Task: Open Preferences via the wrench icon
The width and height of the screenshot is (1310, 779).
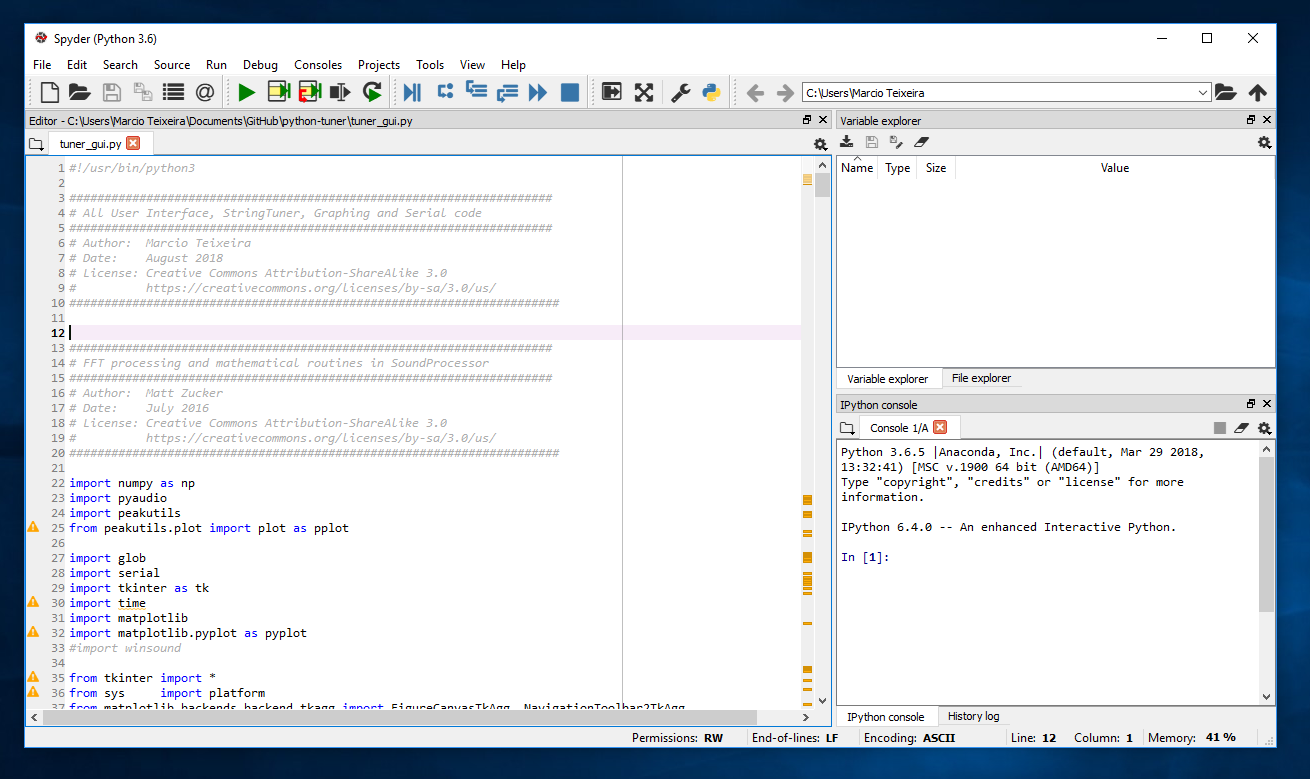Action: [680, 93]
